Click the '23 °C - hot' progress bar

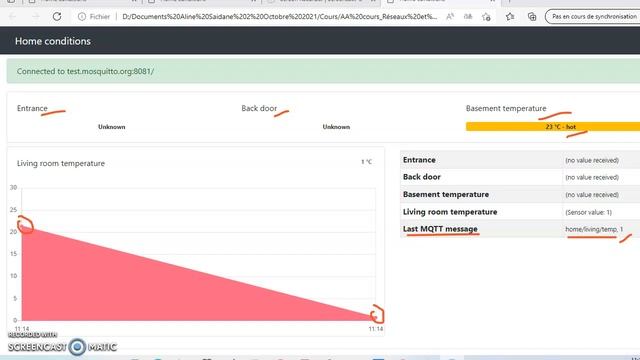(x=553, y=127)
